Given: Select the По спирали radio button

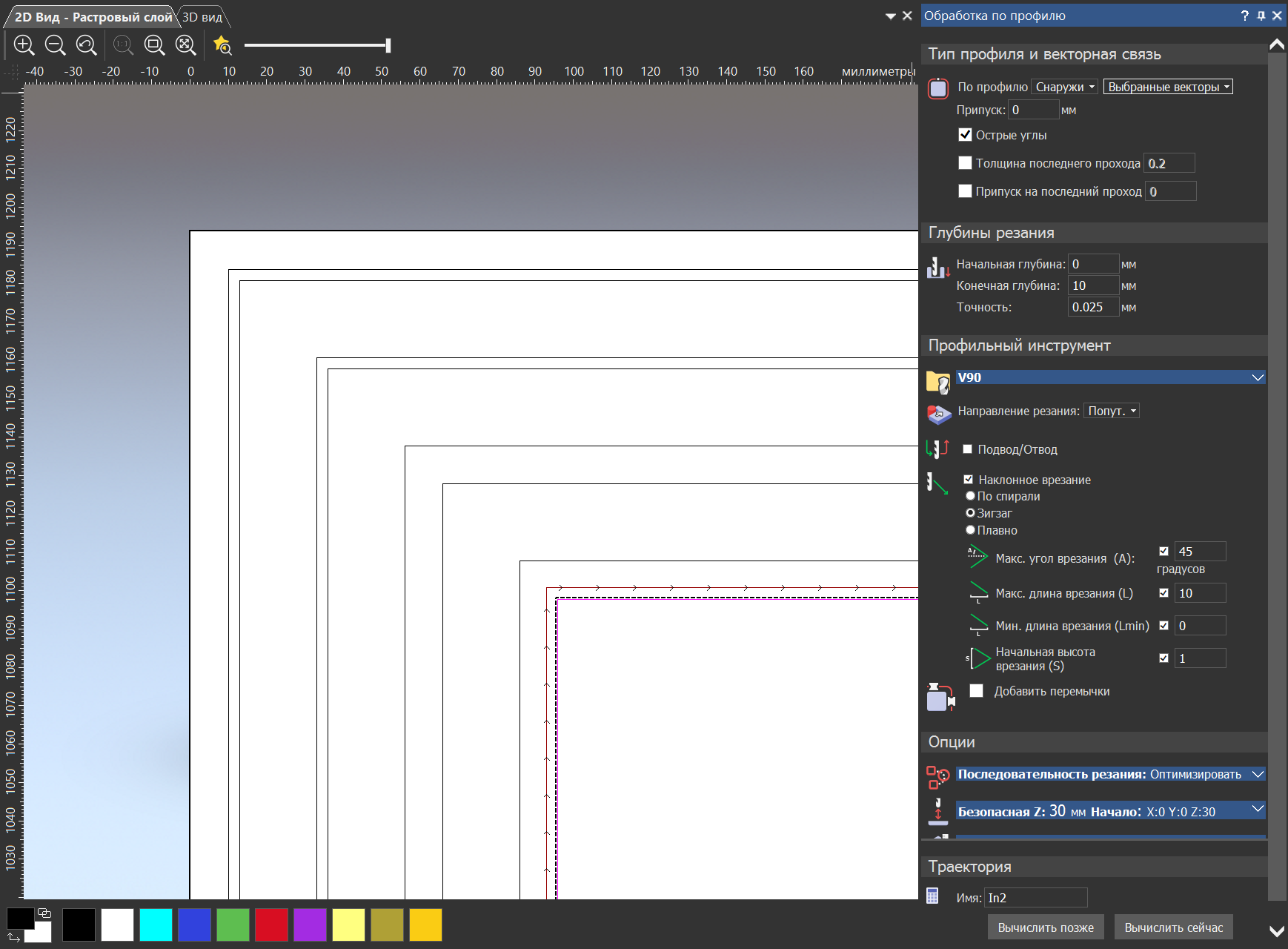Looking at the screenshot, I should (x=970, y=496).
